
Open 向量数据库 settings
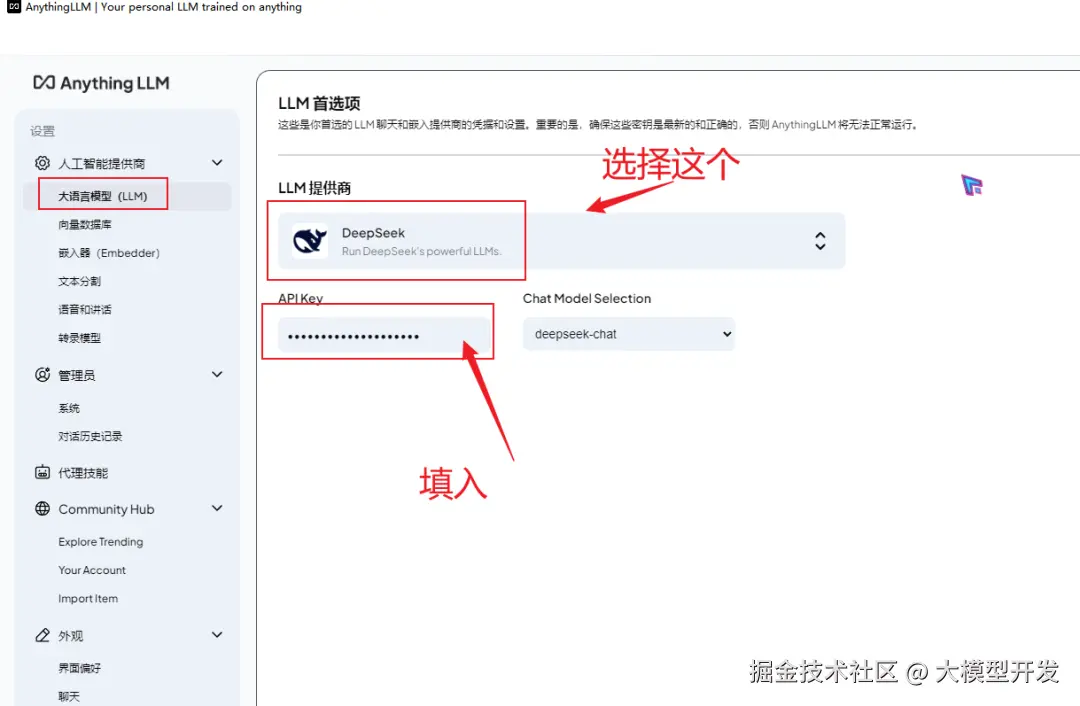click(x=85, y=225)
